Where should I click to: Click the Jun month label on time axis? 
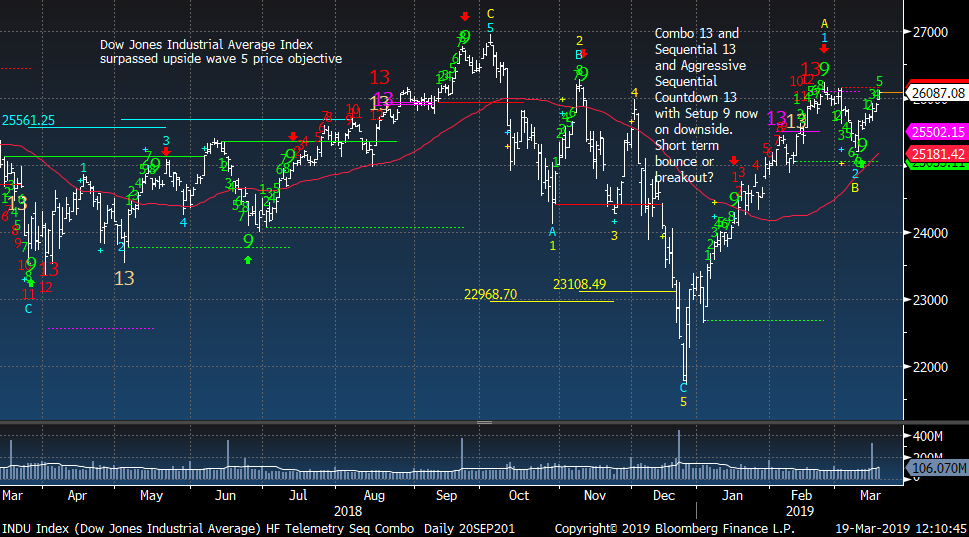[226, 496]
